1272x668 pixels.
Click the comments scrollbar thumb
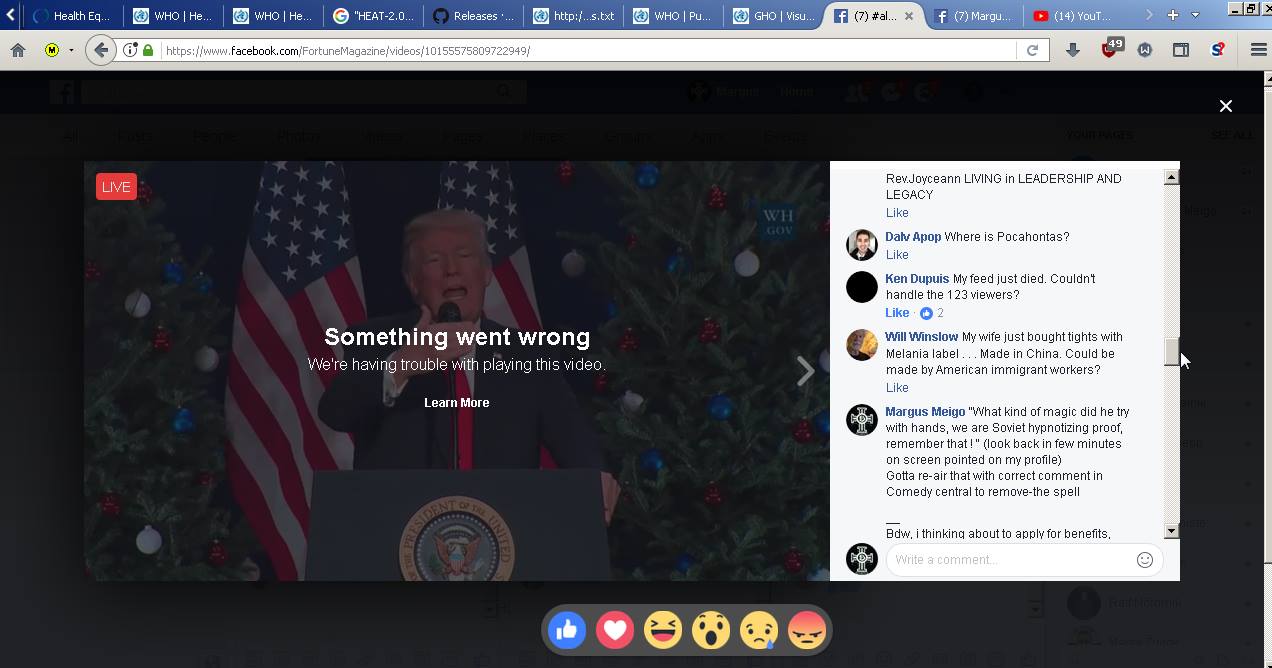(x=1171, y=352)
